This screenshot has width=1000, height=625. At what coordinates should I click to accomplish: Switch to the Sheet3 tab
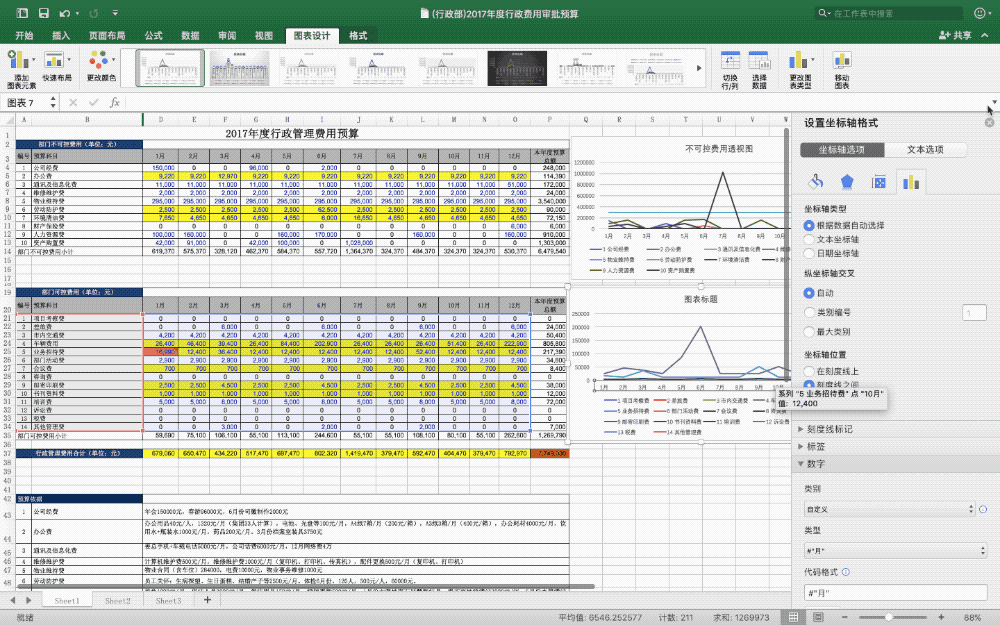[x=168, y=601]
